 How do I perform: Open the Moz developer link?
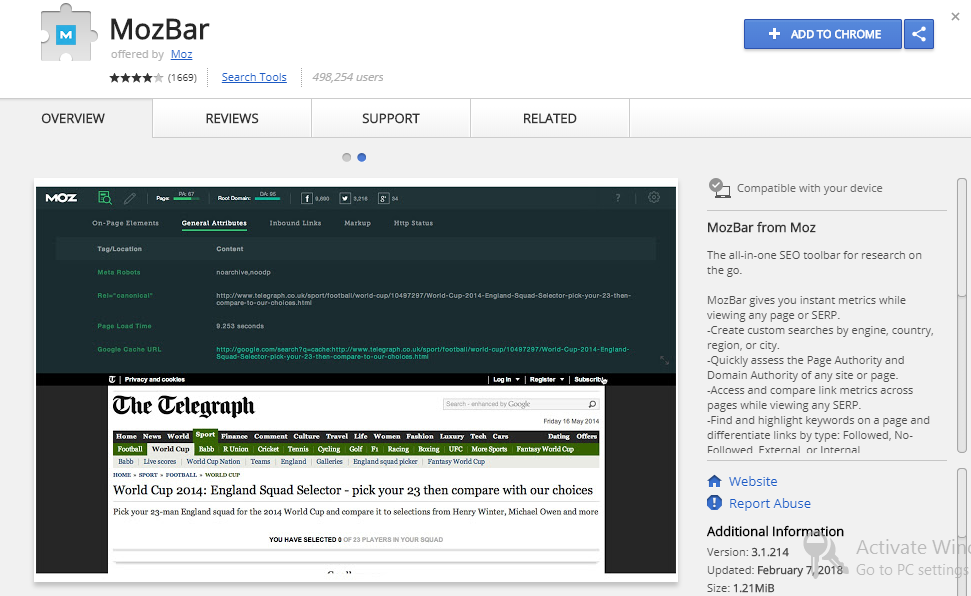tap(181, 54)
